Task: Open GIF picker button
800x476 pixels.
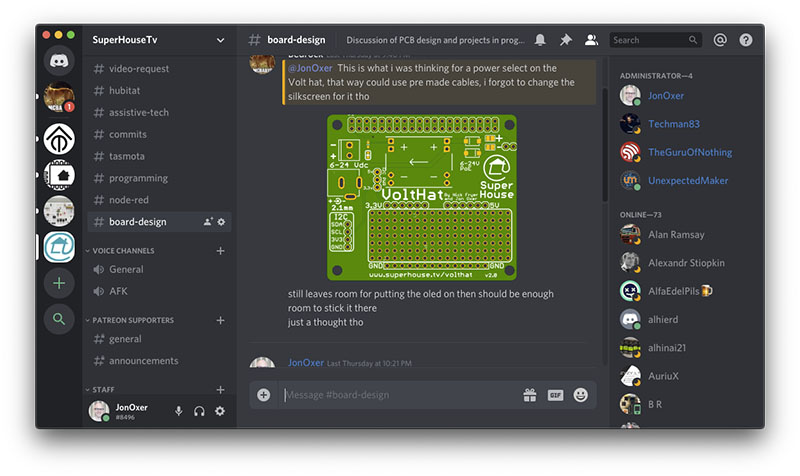Action: (555, 395)
